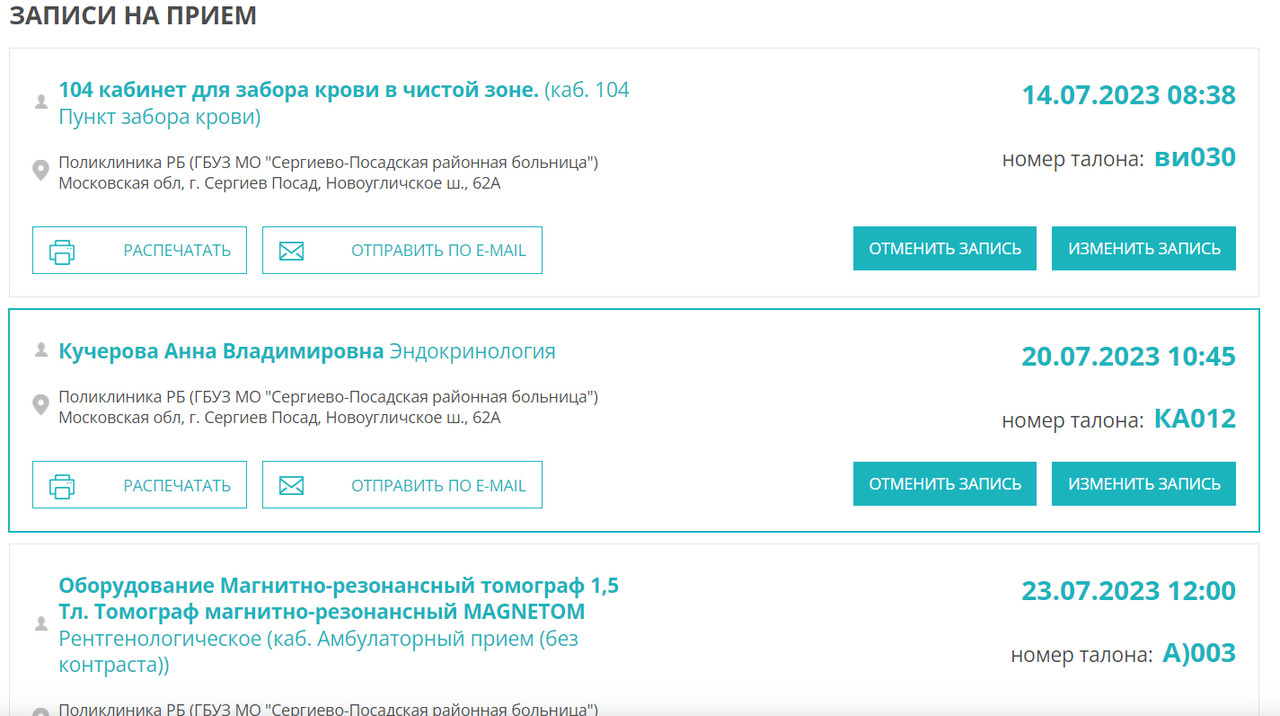Image resolution: width=1280 pixels, height=716 pixels.
Task: Click ticket number А)003
Action: [1199, 654]
